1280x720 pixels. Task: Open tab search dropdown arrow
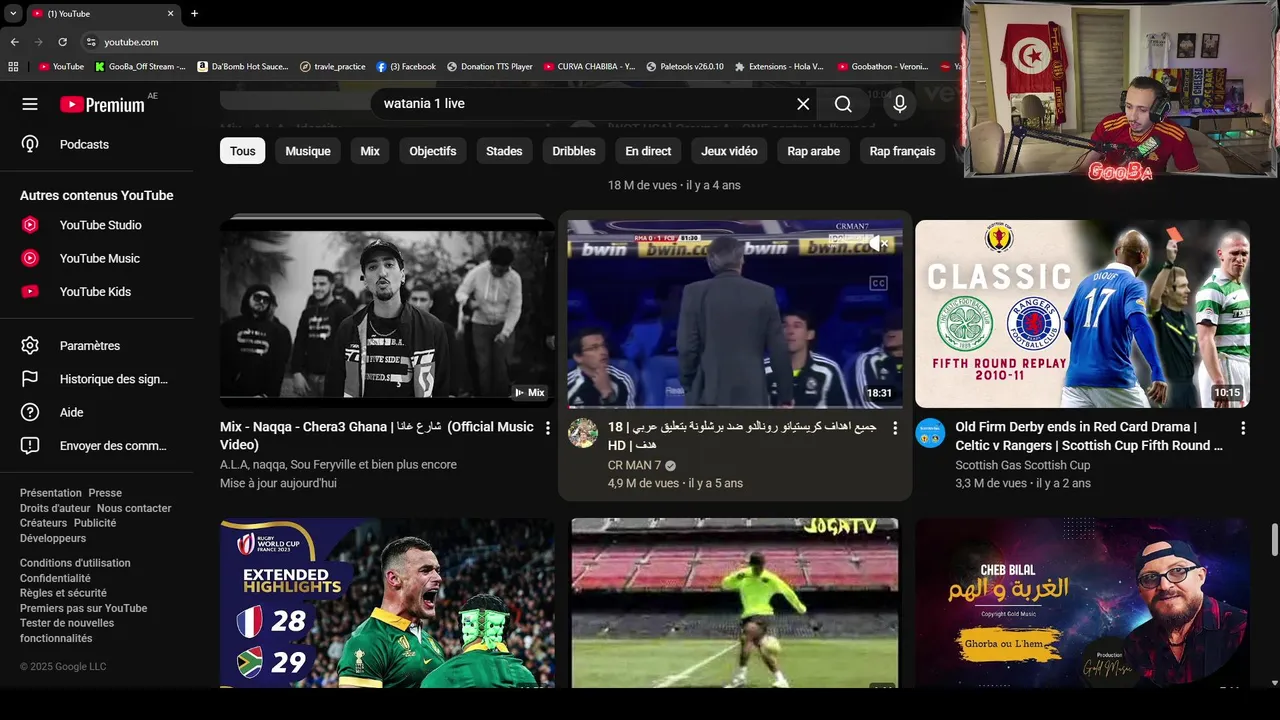(x=13, y=14)
